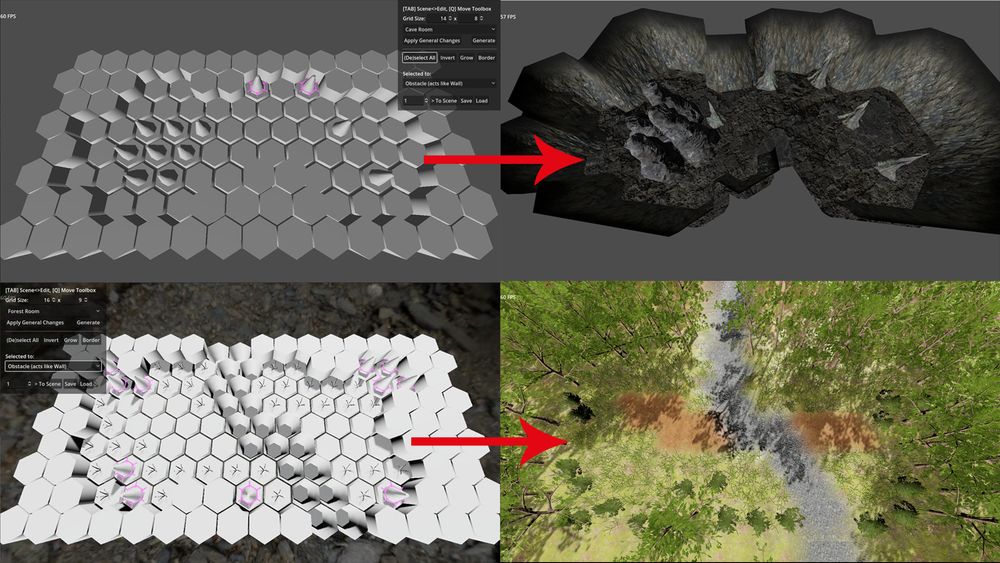Click (De)select All in Cave Room toolbox
This screenshot has width=1000, height=563.
tap(419, 57)
